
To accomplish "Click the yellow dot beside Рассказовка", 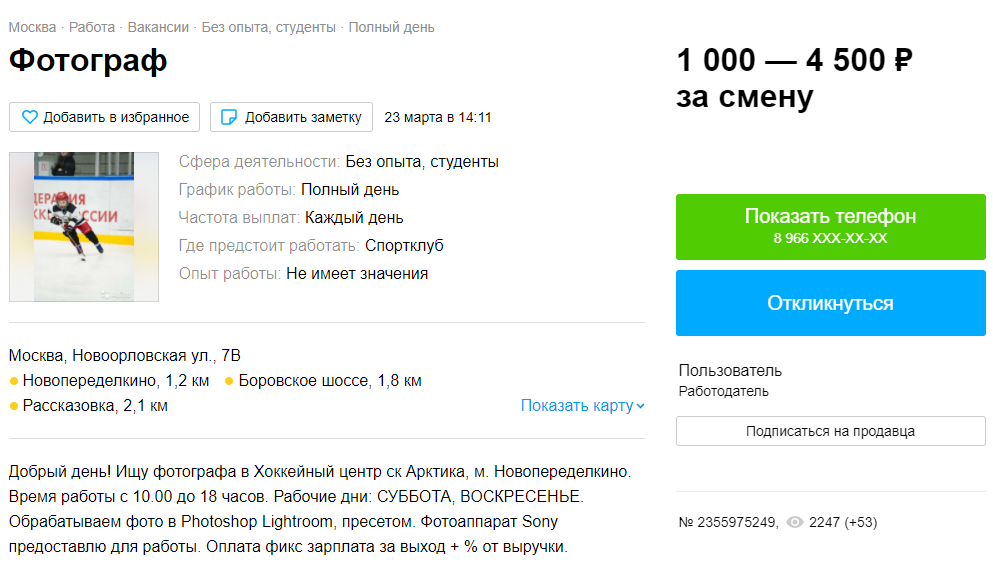I will pyautogui.click(x=14, y=406).
